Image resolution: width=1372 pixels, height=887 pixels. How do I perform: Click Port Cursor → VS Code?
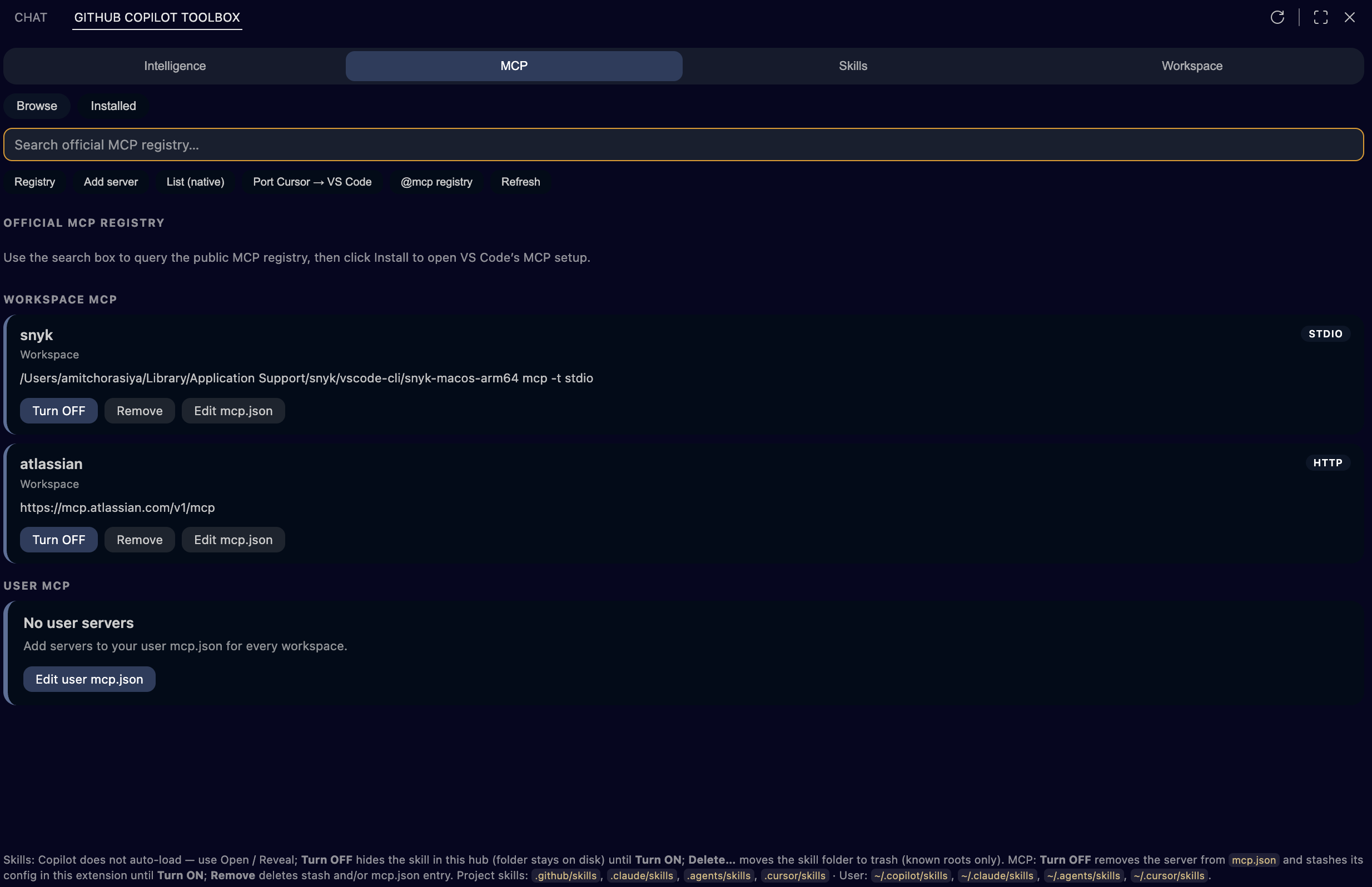click(312, 181)
